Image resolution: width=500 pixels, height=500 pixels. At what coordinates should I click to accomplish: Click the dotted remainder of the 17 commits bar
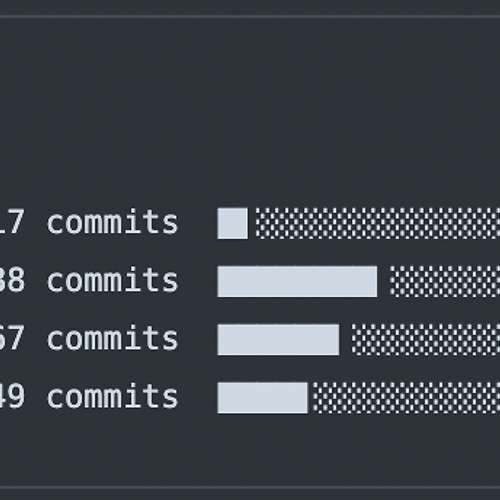pos(378,223)
